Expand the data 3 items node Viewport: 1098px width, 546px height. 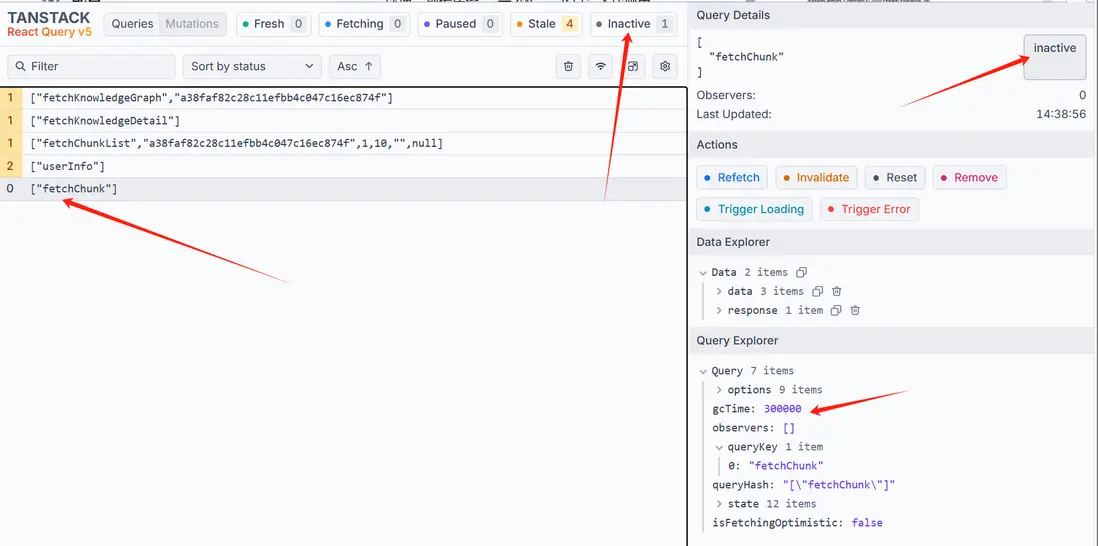[719, 291]
